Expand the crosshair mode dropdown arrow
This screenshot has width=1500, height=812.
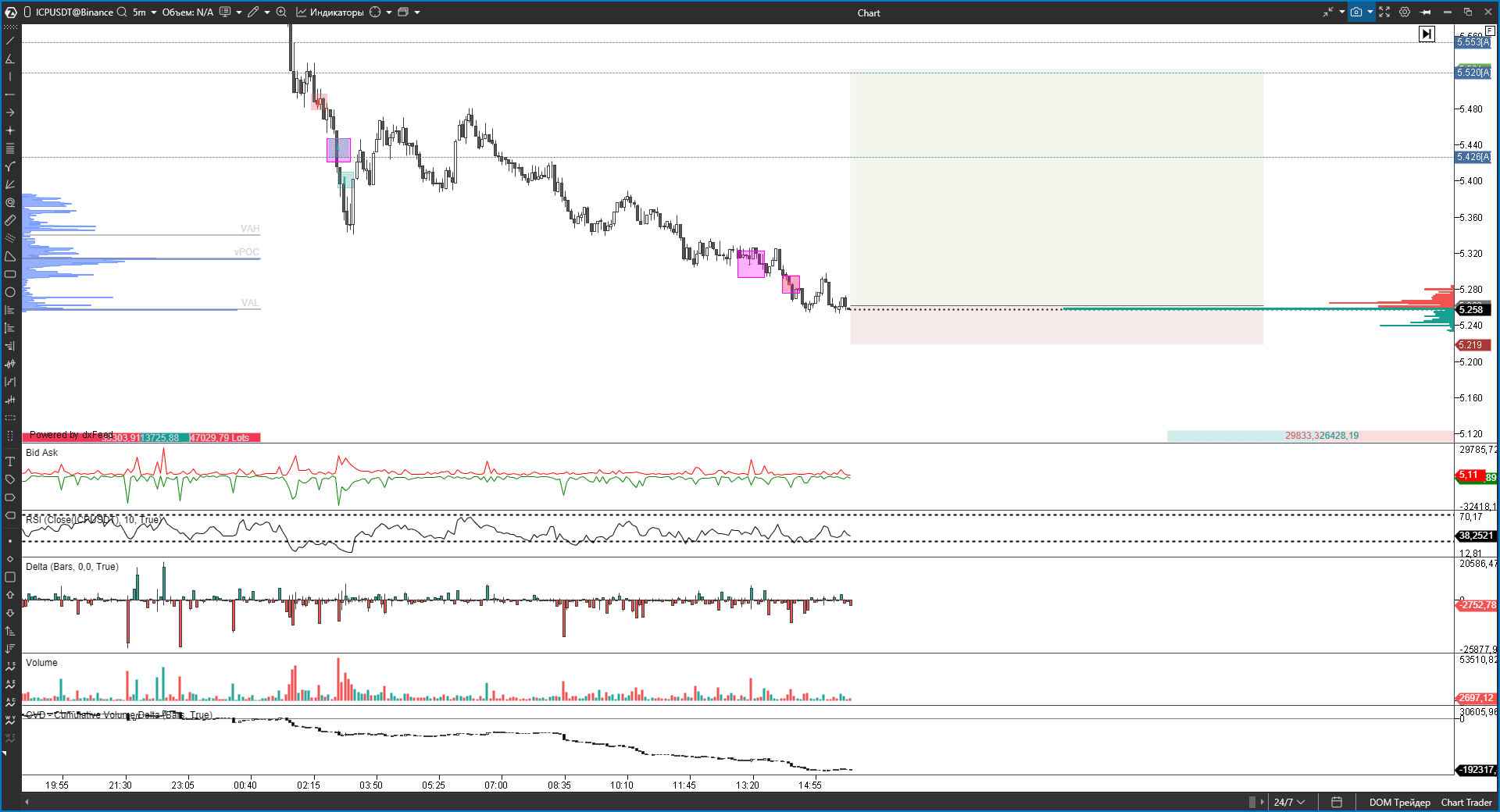pyautogui.click(x=389, y=12)
